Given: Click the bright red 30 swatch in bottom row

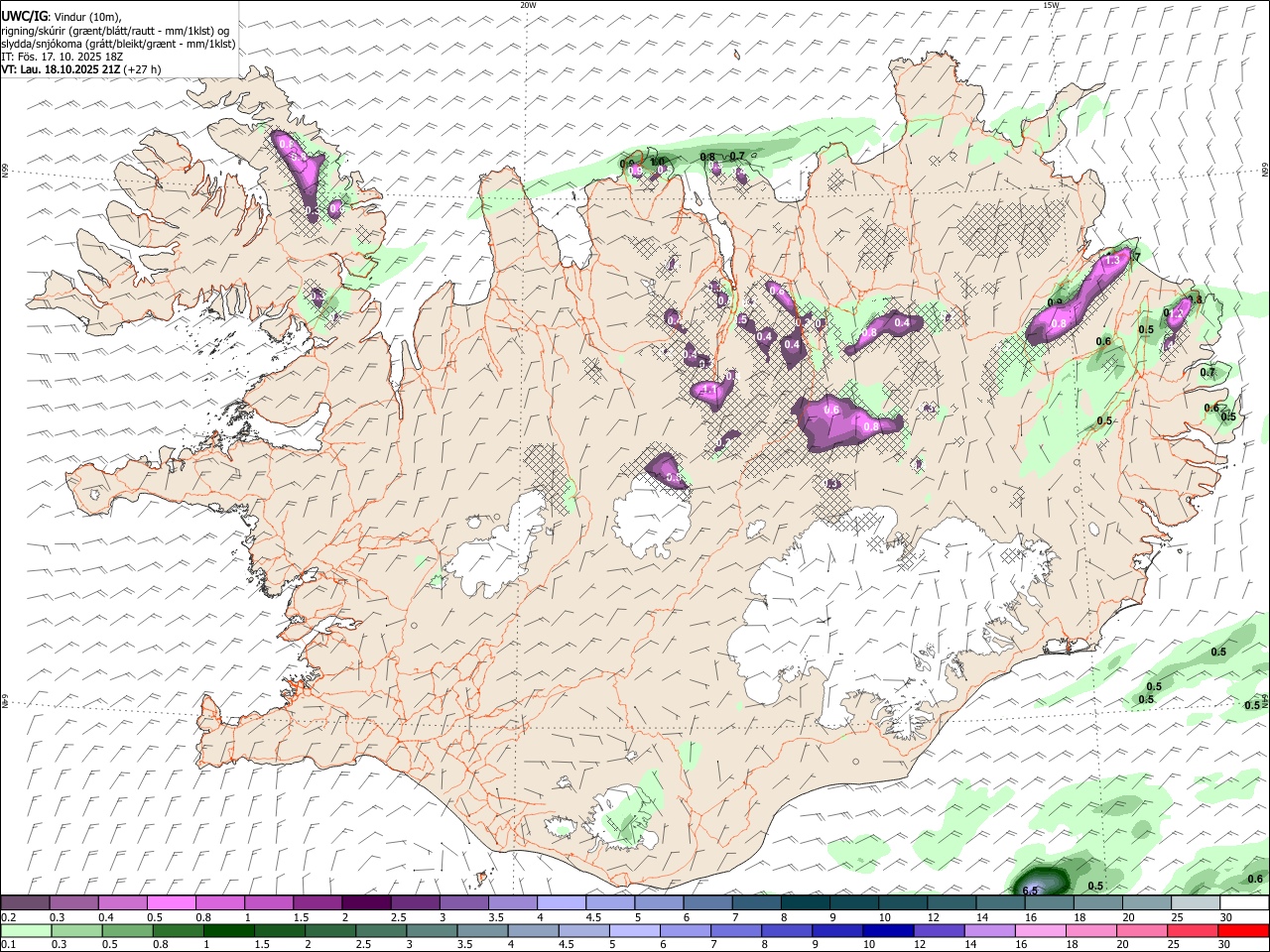Looking at the screenshot, I should [x=1243, y=930].
